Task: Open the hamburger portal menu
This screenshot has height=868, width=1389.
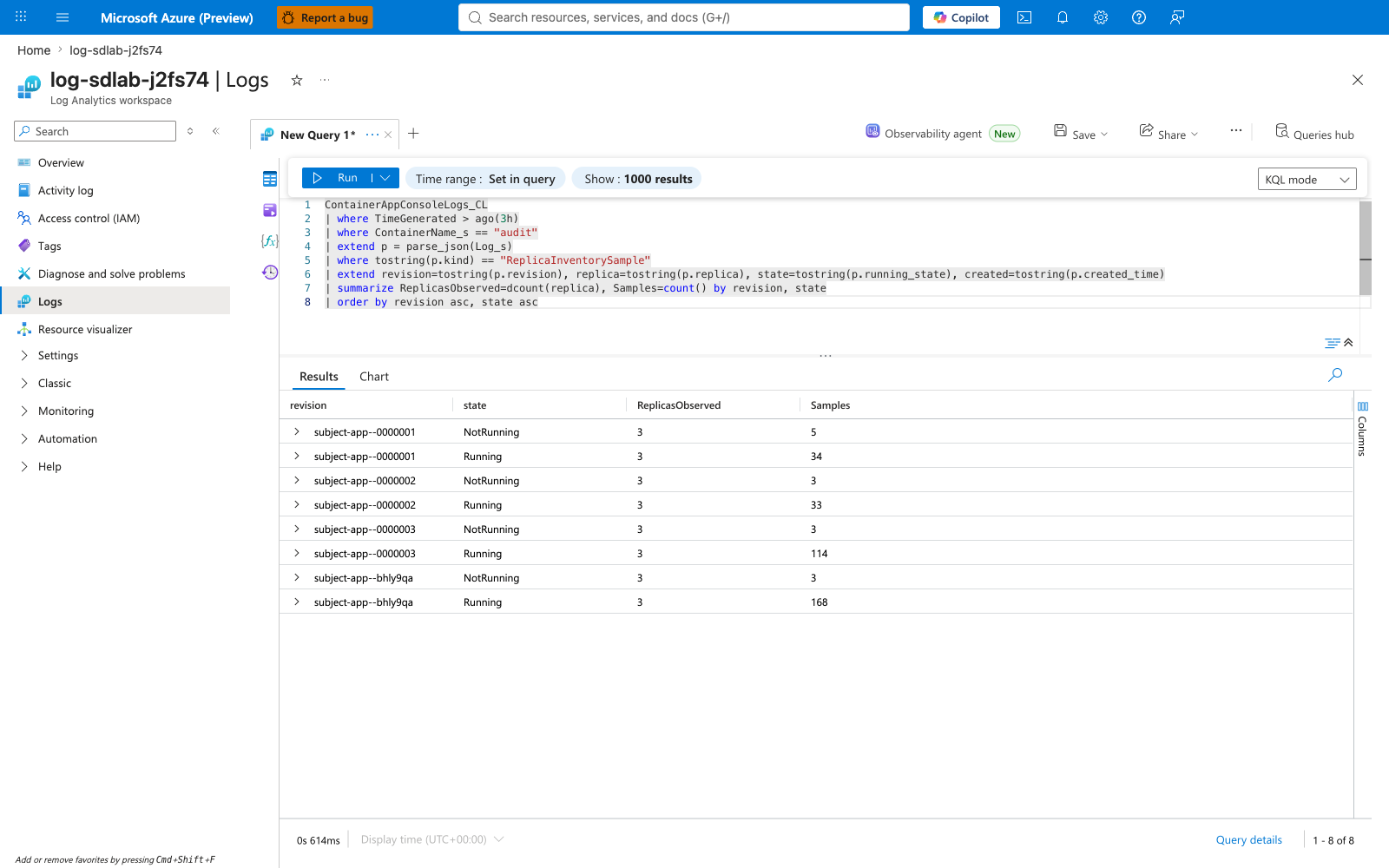Action: point(63,17)
